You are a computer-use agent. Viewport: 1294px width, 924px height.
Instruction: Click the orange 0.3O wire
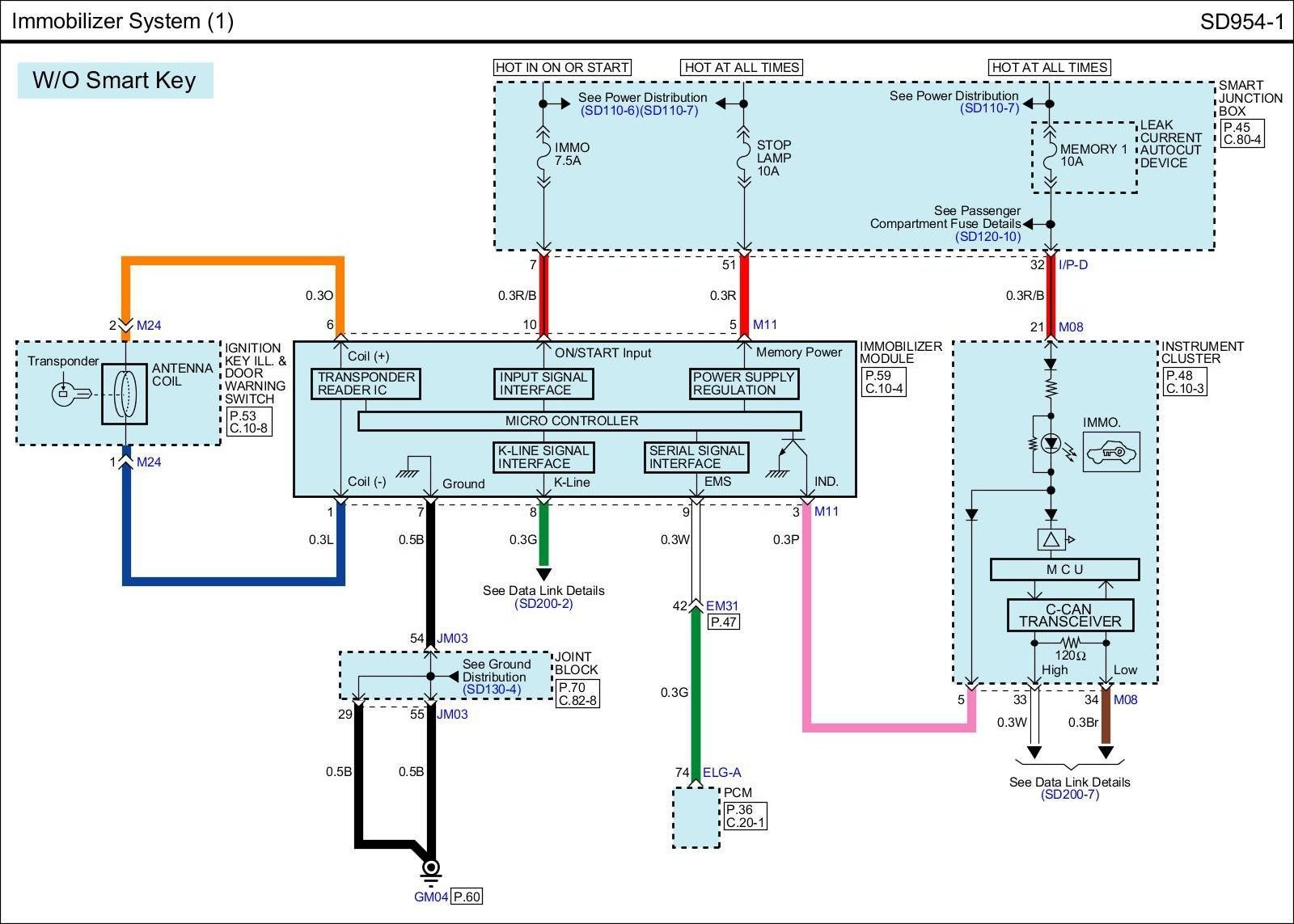tap(233, 261)
